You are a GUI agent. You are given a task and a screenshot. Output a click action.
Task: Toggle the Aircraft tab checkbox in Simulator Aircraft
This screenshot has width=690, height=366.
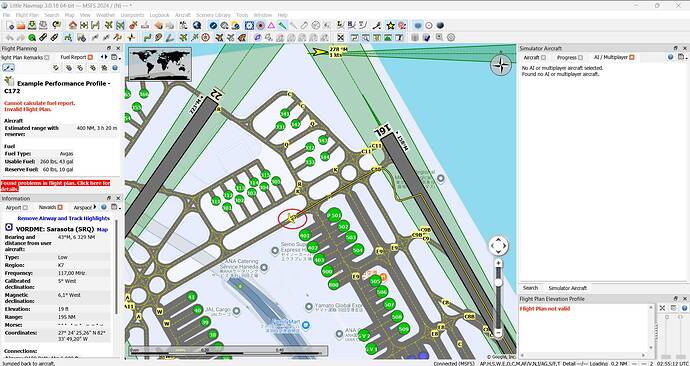point(543,57)
